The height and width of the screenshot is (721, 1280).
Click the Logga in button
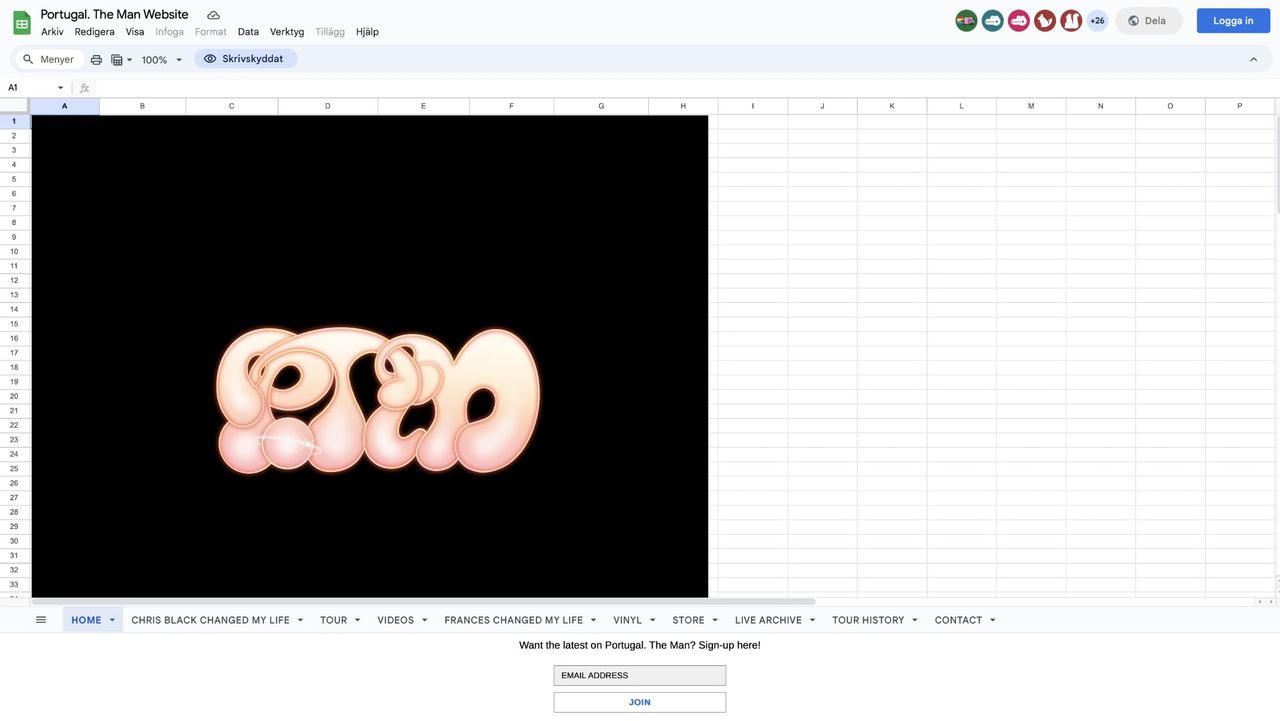(x=1233, y=21)
